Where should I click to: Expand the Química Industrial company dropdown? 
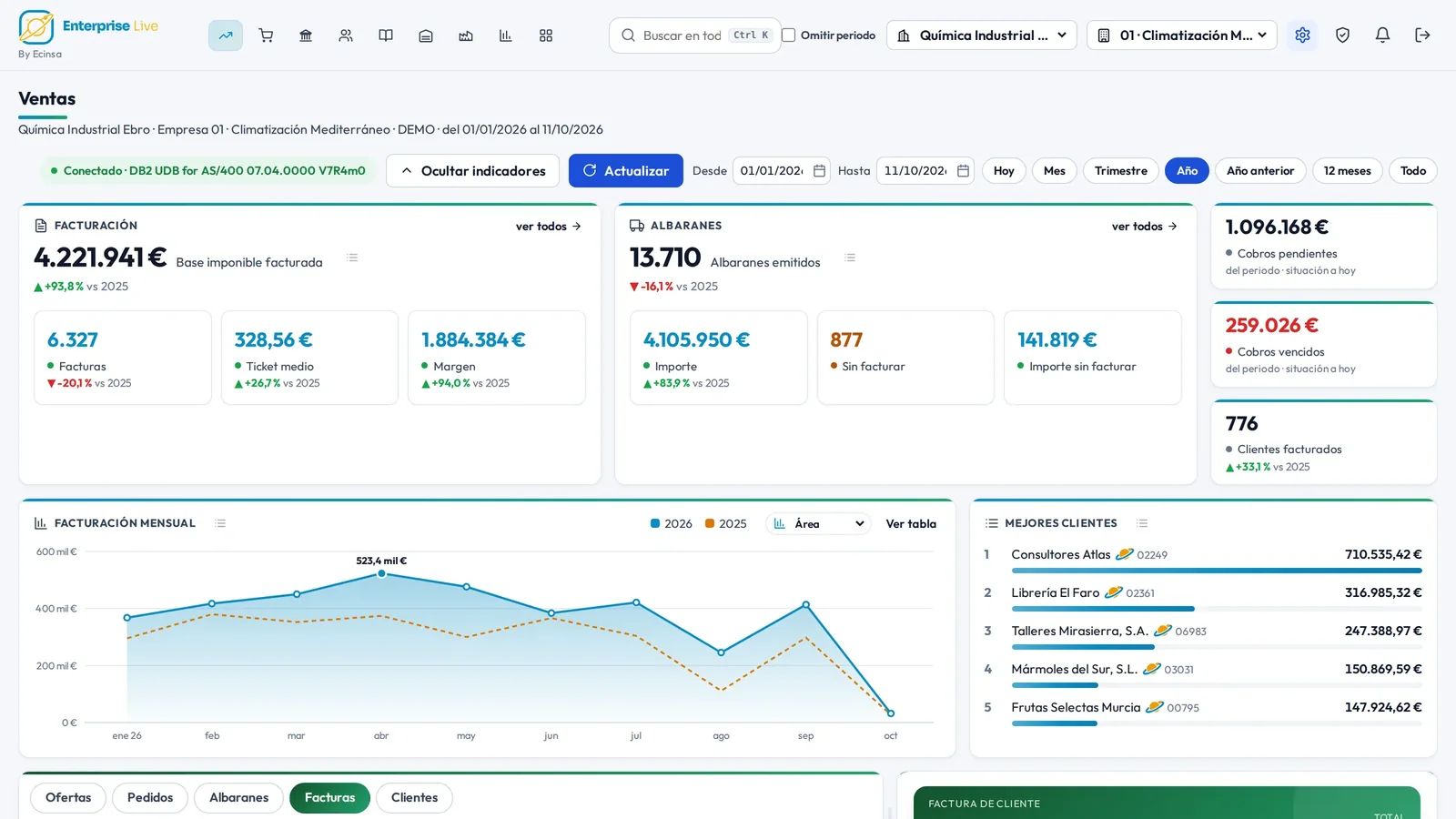point(982,35)
